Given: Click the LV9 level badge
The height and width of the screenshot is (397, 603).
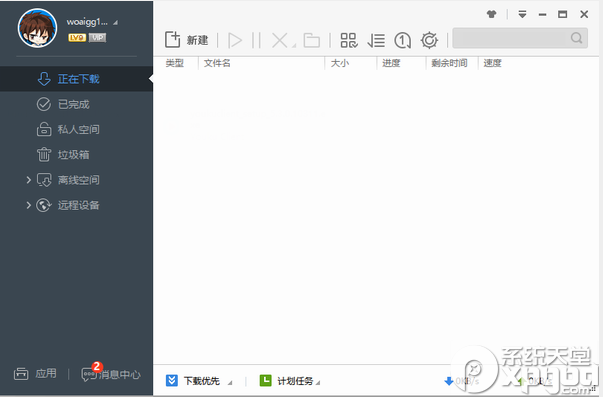Looking at the screenshot, I should tap(77, 38).
